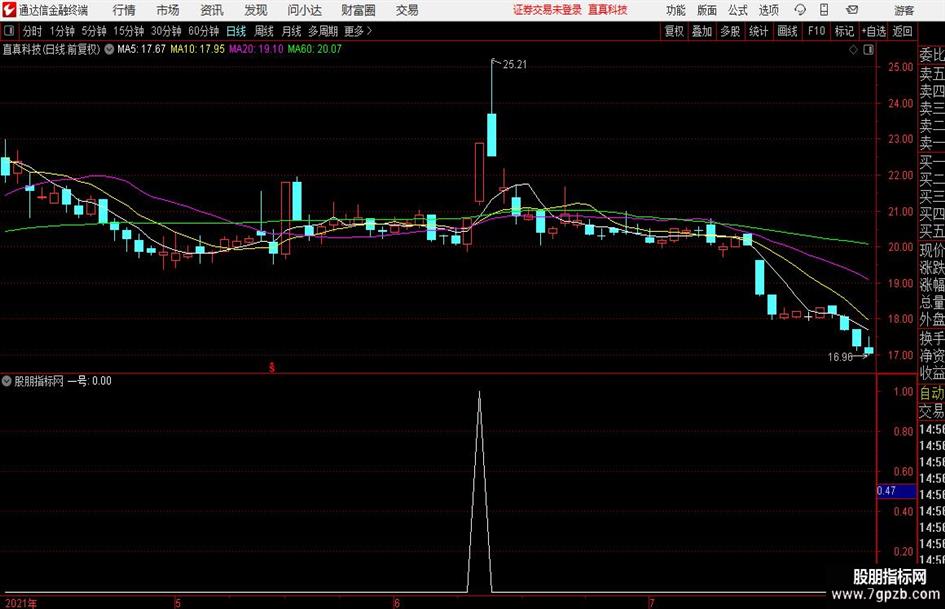Switch to the 1分钟 period
Image resolution: width=945 pixels, height=609 pixels.
coord(61,31)
